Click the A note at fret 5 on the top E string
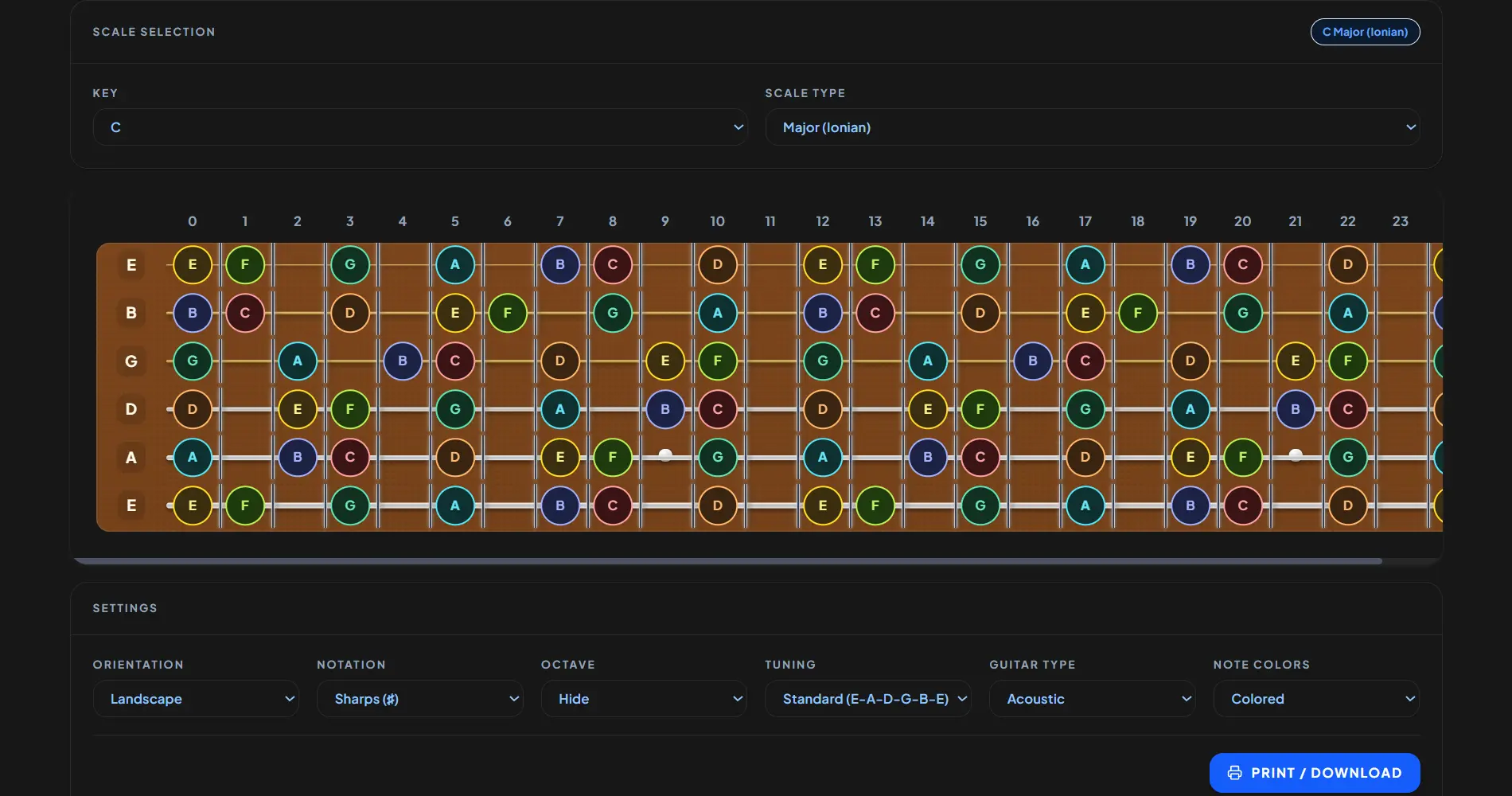 [455, 265]
